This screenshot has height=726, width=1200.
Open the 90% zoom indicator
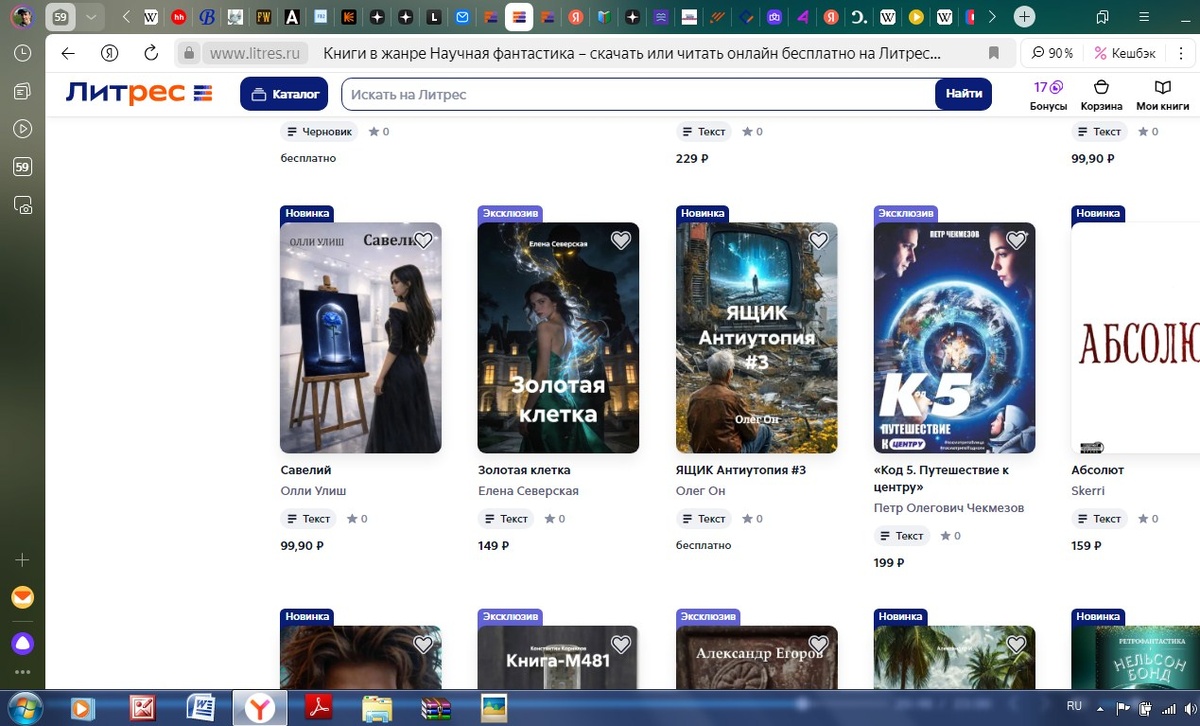click(x=1053, y=53)
